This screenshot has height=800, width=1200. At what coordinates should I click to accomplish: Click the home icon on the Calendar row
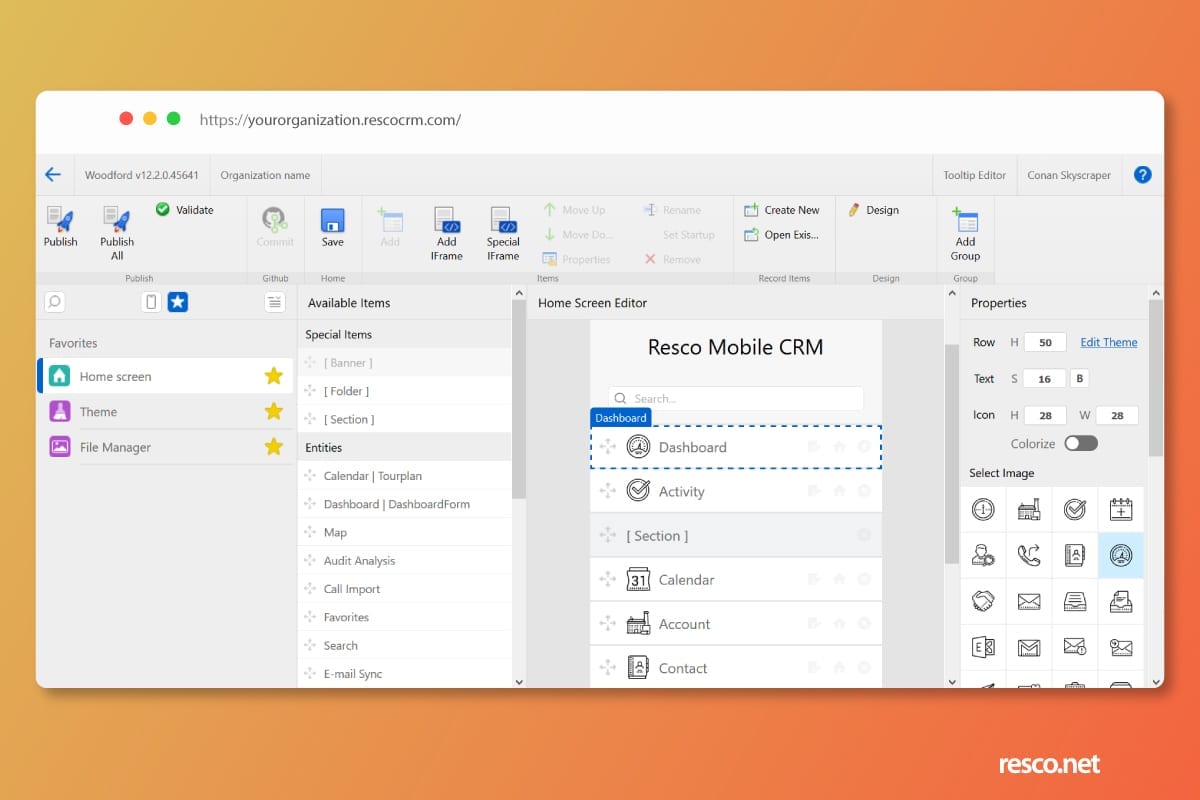click(x=839, y=579)
